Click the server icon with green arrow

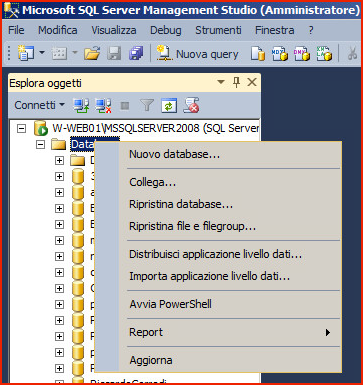pos(41,128)
